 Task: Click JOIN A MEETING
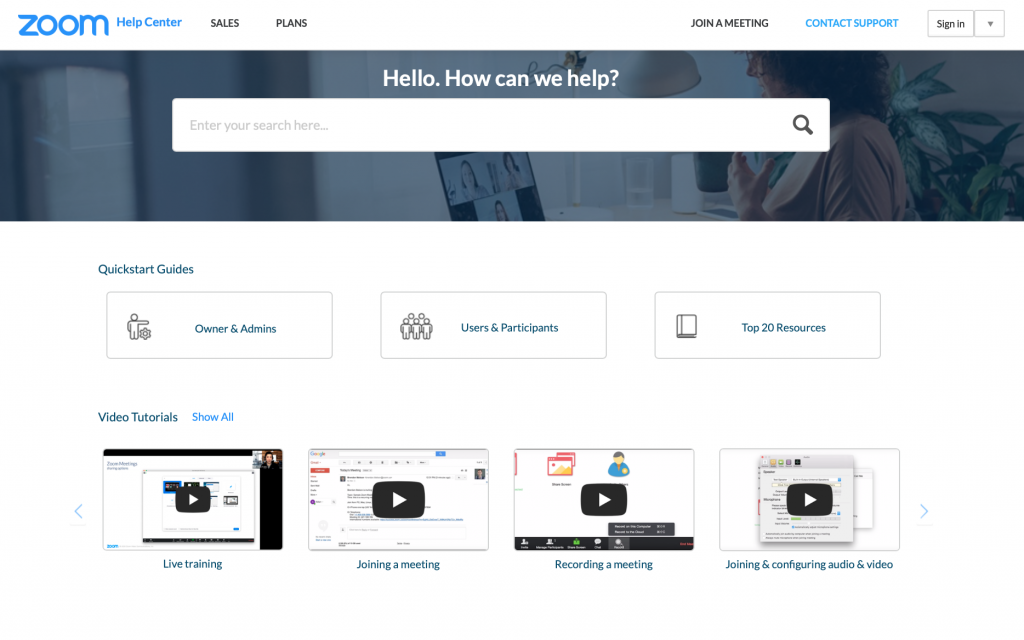tap(729, 23)
